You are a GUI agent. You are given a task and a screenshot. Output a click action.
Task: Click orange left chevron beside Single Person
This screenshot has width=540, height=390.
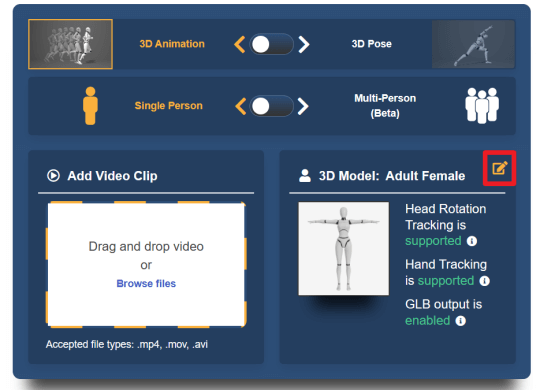(240, 106)
